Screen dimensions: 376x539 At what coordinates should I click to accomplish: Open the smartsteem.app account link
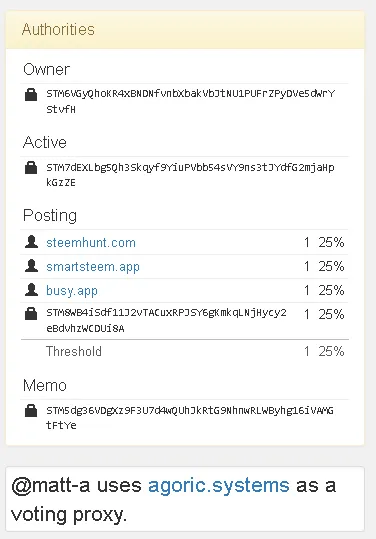click(x=93, y=267)
